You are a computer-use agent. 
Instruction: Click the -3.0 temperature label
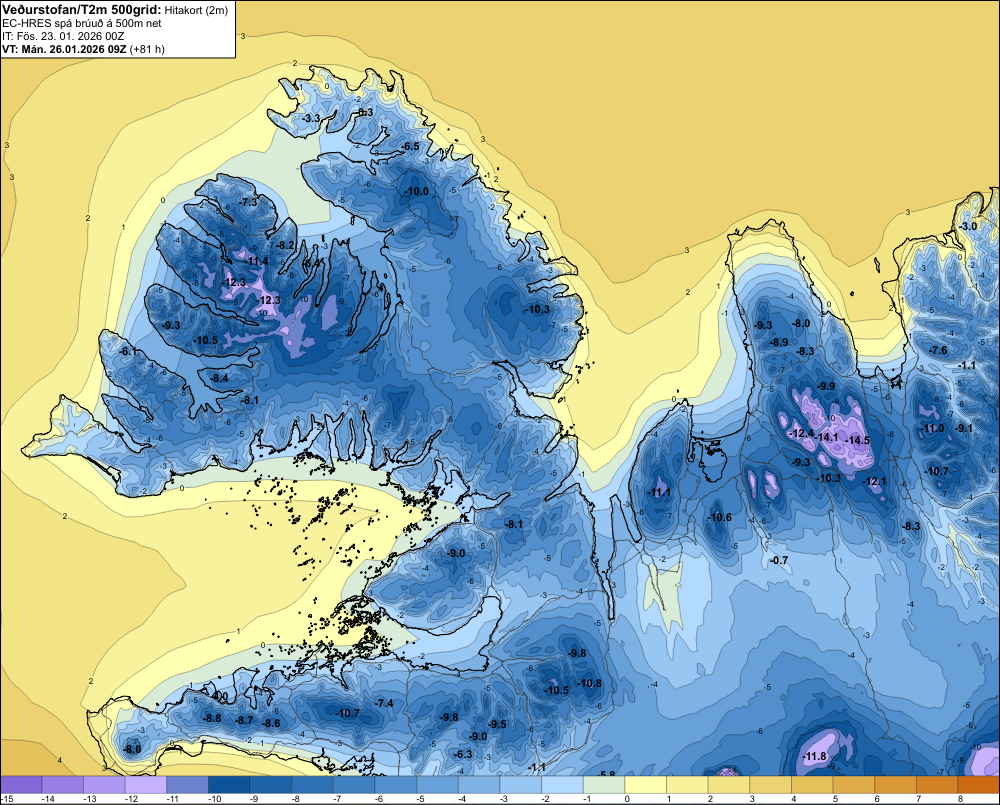coord(968,226)
